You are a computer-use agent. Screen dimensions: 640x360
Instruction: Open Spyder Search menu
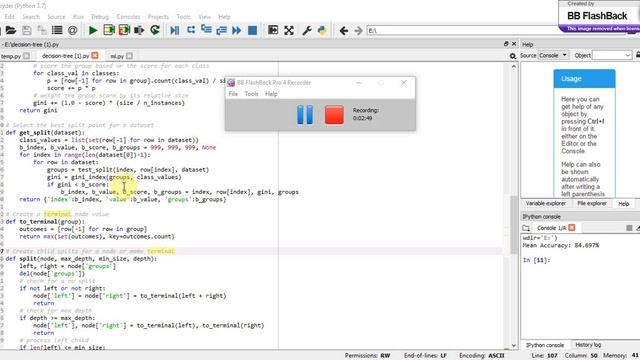pyautogui.click(x=31, y=17)
